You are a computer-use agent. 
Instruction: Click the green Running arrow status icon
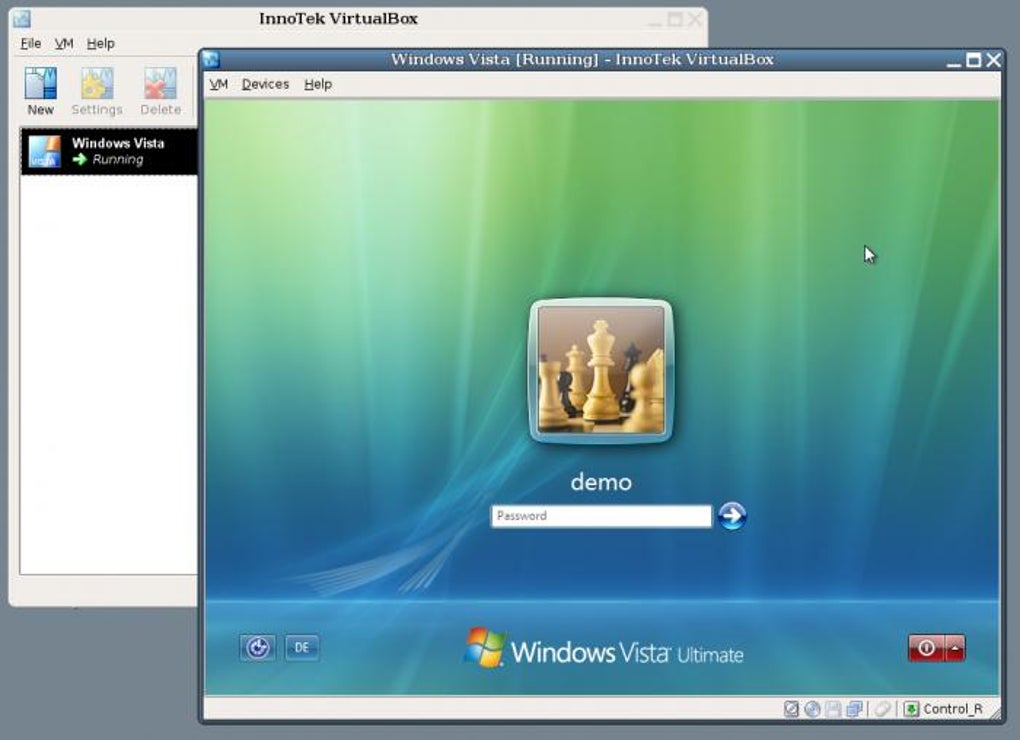(x=80, y=160)
